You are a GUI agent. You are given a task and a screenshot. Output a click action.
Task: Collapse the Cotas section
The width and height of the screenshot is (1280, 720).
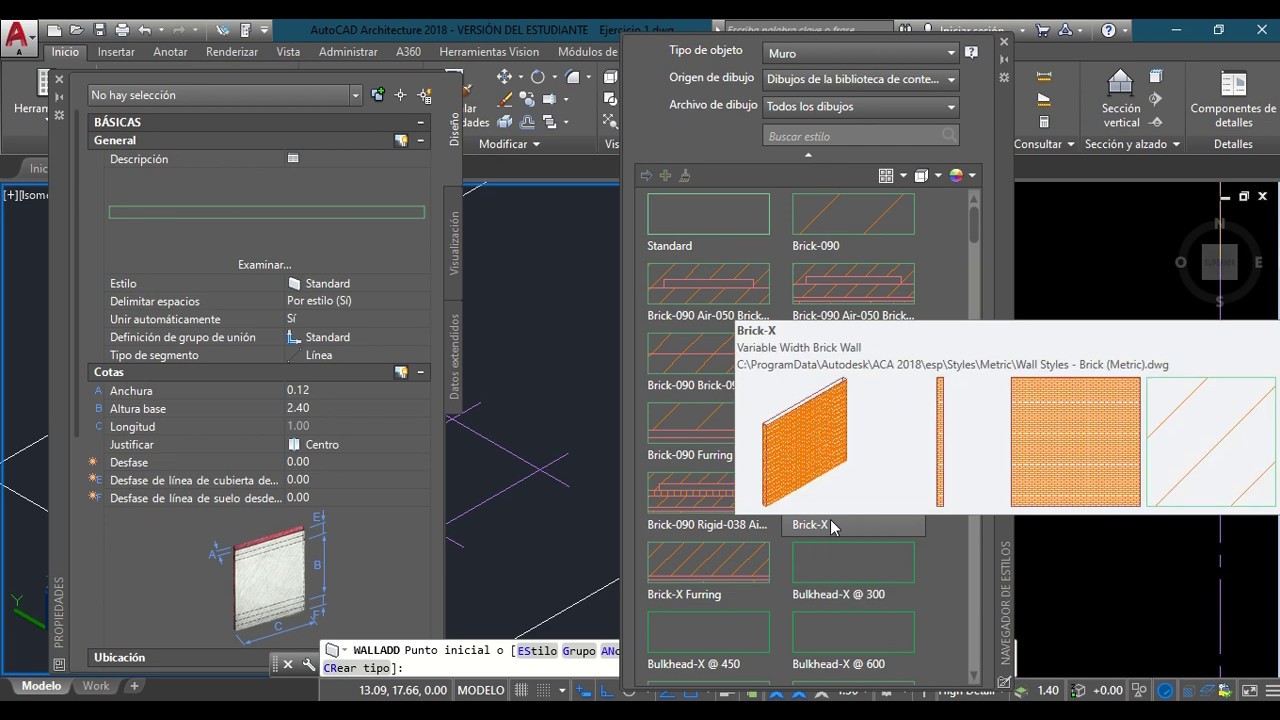pos(421,372)
